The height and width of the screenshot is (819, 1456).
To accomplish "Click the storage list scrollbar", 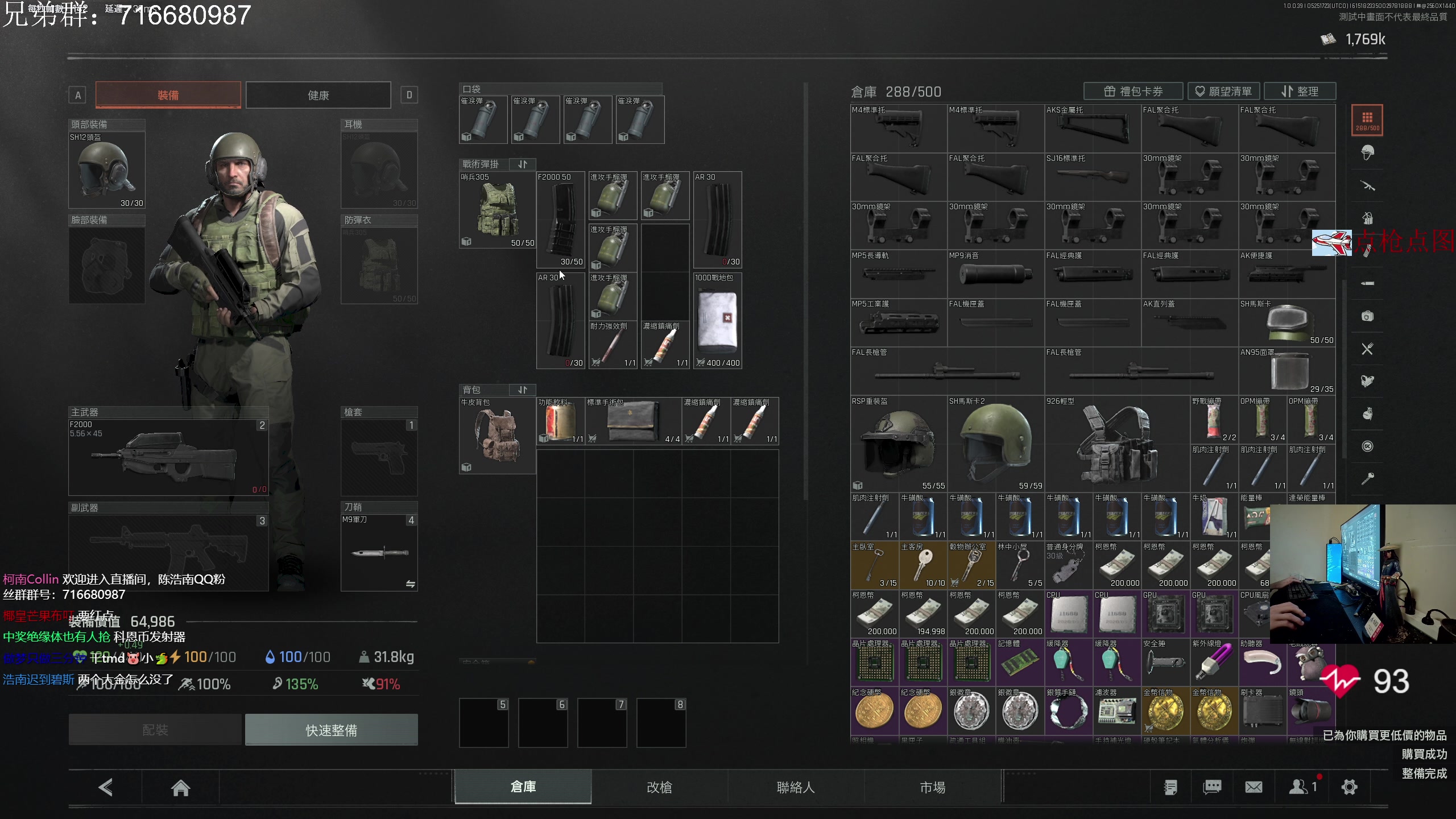I will [x=1344, y=370].
